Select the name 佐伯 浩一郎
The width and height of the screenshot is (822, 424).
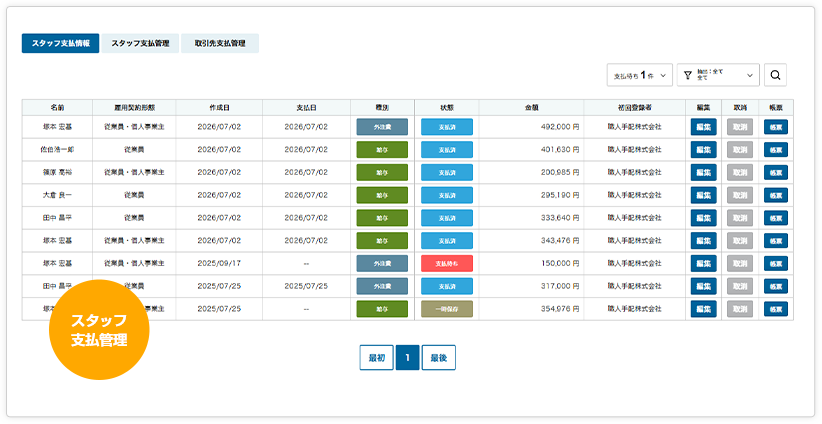coord(57,150)
